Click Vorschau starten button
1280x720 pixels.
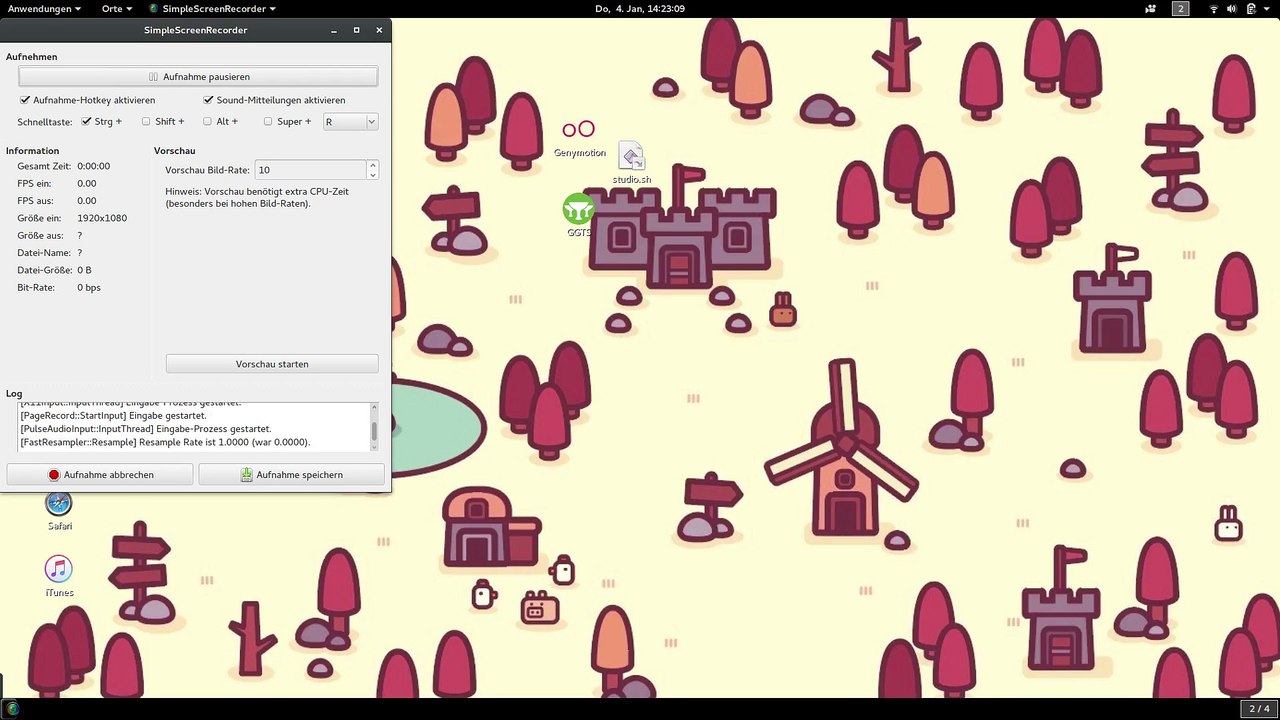[x=272, y=364]
